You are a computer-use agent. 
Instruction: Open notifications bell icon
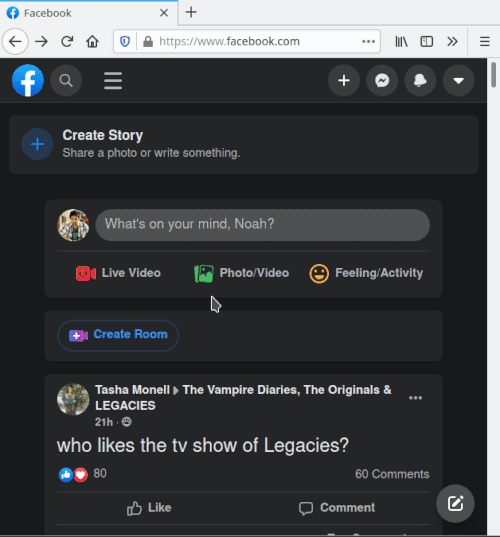420,80
